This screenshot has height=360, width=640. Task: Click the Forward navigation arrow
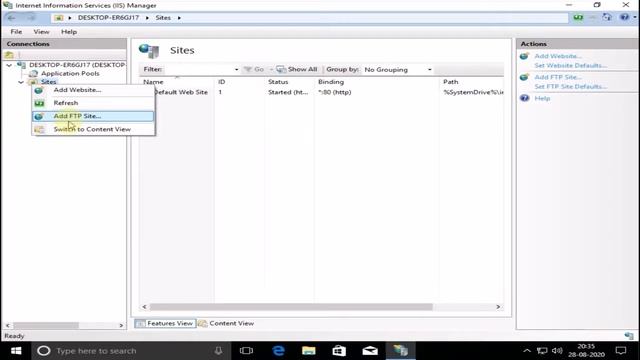tap(31, 18)
